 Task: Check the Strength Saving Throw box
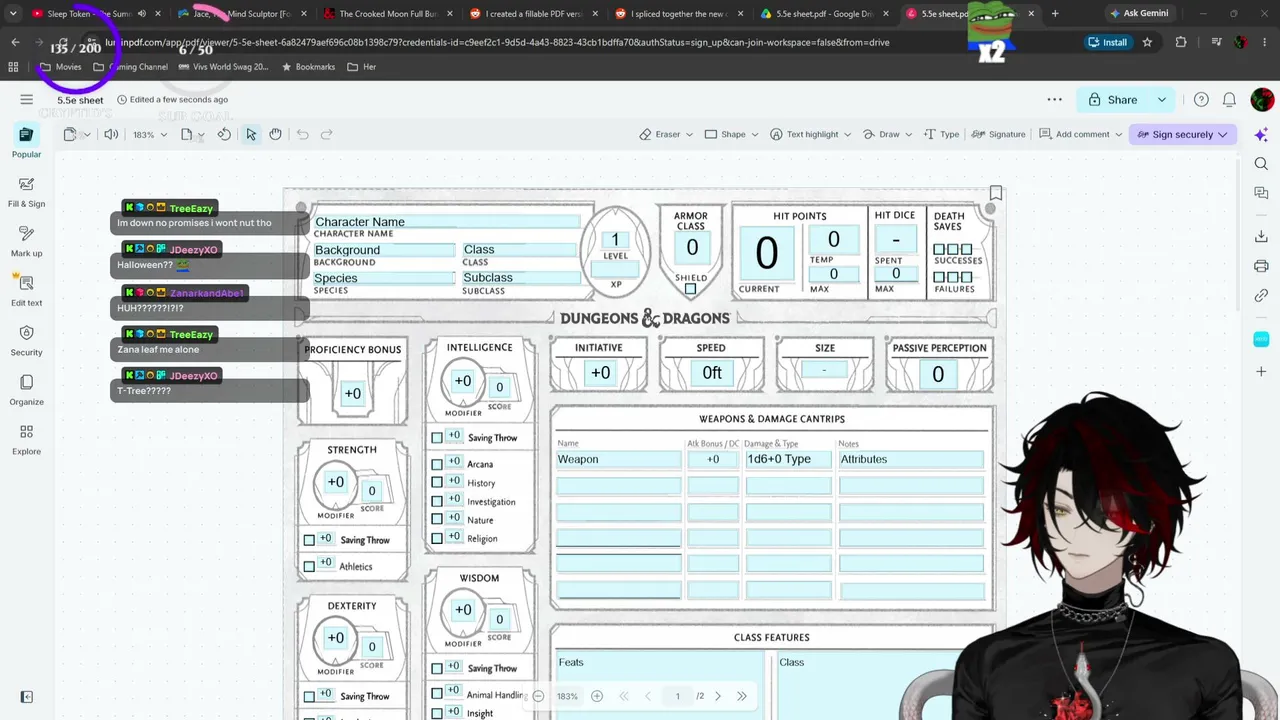(x=309, y=540)
